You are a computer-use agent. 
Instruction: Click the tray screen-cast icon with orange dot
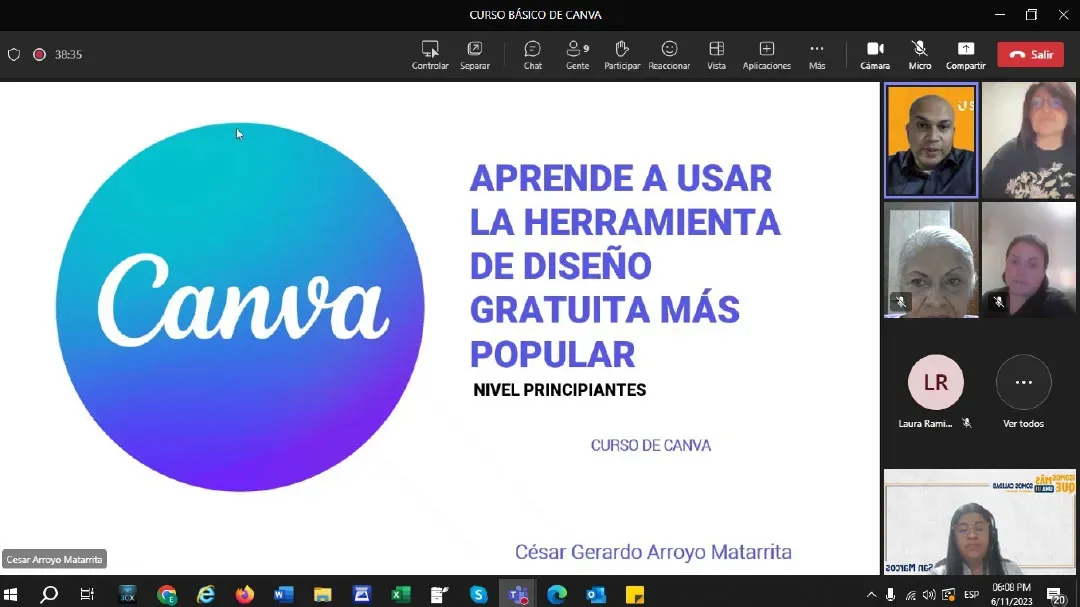tap(948, 595)
